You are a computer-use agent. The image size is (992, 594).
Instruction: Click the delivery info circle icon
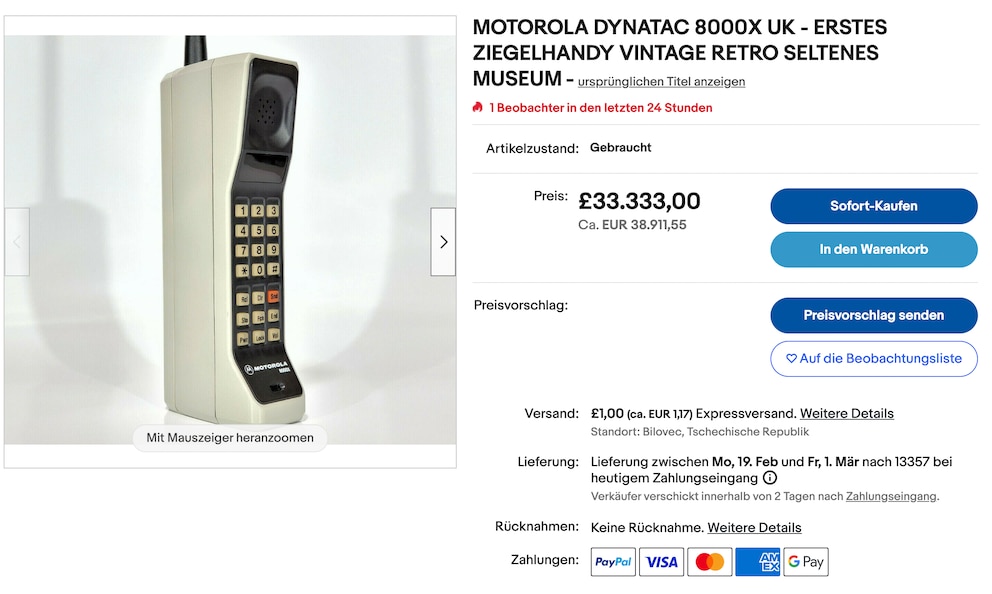pyautogui.click(x=770, y=478)
